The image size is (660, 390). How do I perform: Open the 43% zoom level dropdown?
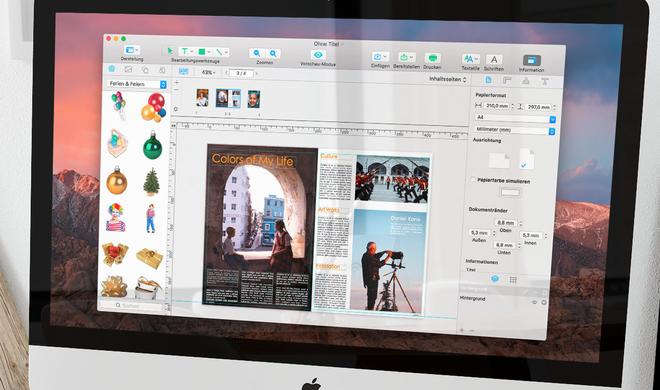point(208,72)
